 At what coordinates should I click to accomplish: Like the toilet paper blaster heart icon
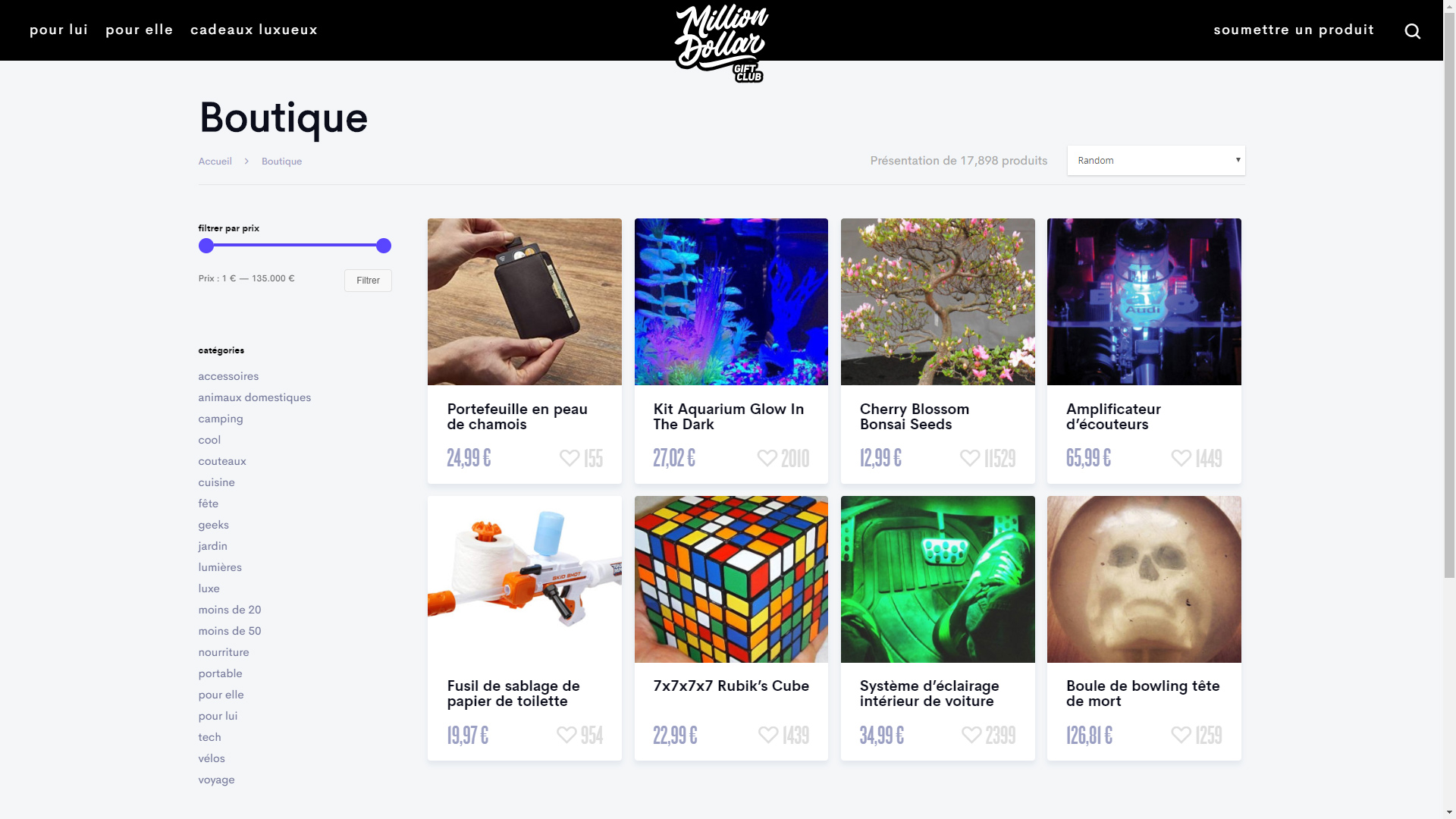[566, 735]
